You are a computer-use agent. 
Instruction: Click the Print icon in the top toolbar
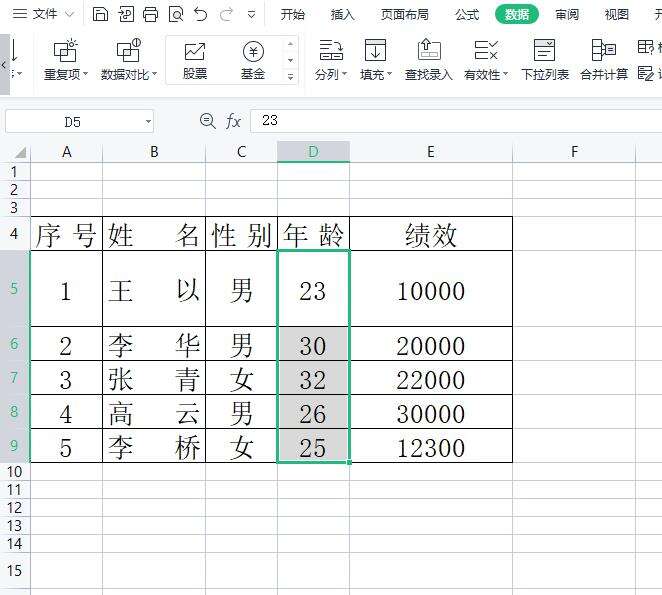151,15
